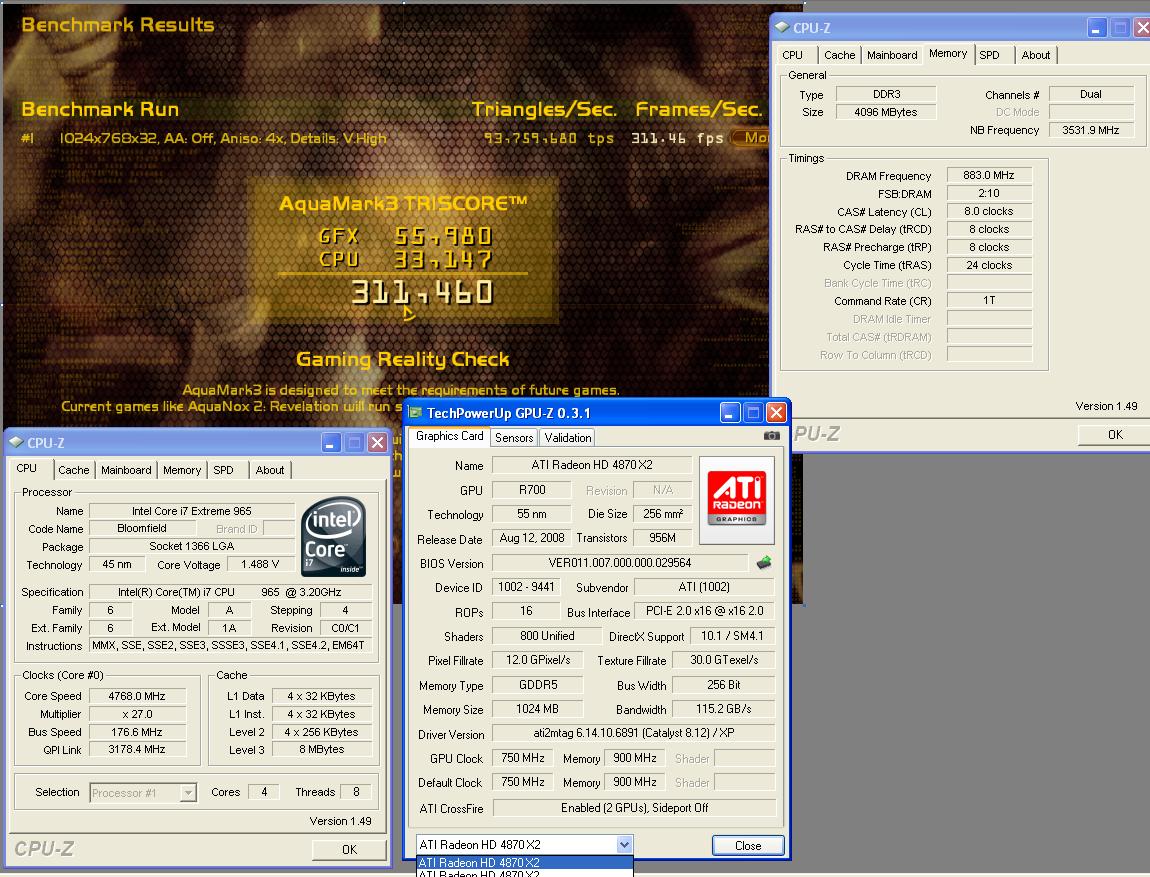
Task: Click the Memory Size 1024 MB field in GPU-Z
Action: 538,709
